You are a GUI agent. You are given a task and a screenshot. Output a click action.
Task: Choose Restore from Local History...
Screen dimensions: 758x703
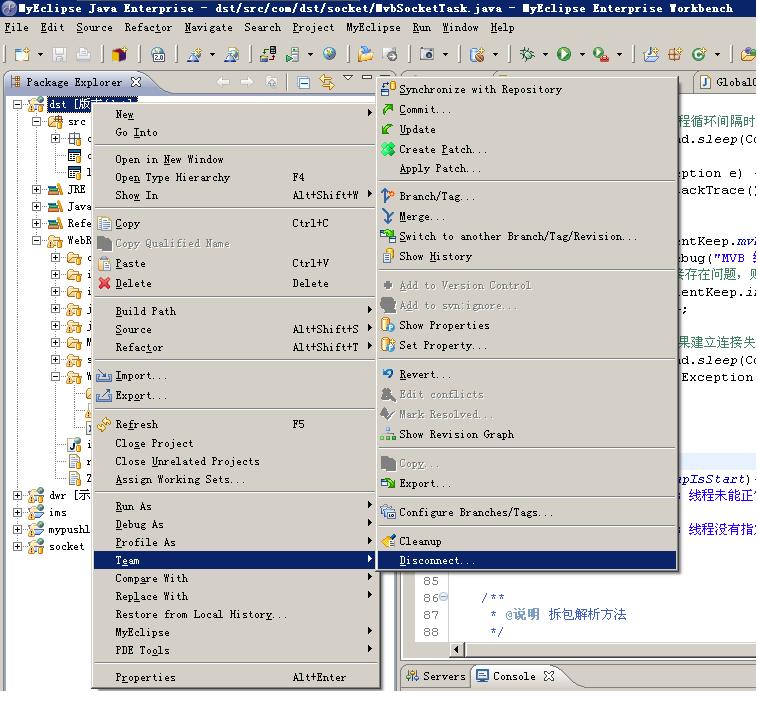click(x=235, y=614)
